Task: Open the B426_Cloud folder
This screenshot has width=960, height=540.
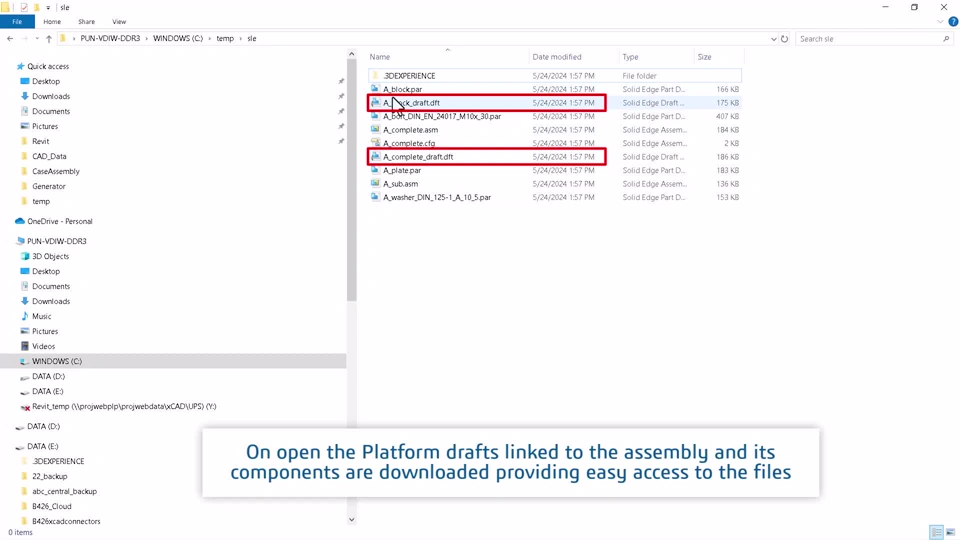Action: (51, 506)
